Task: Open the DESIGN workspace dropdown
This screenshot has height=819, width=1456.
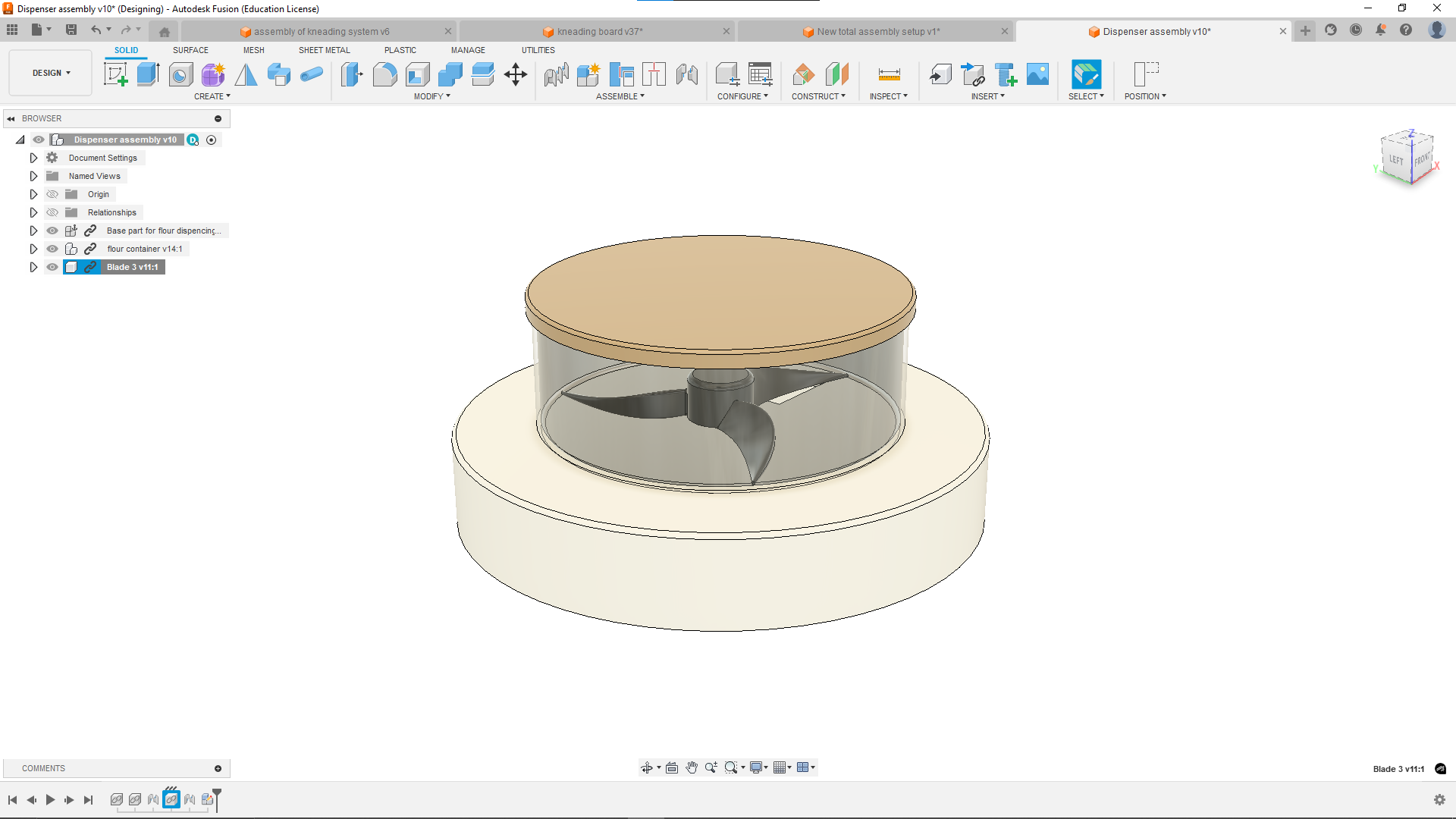Action: [x=51, y=73]
